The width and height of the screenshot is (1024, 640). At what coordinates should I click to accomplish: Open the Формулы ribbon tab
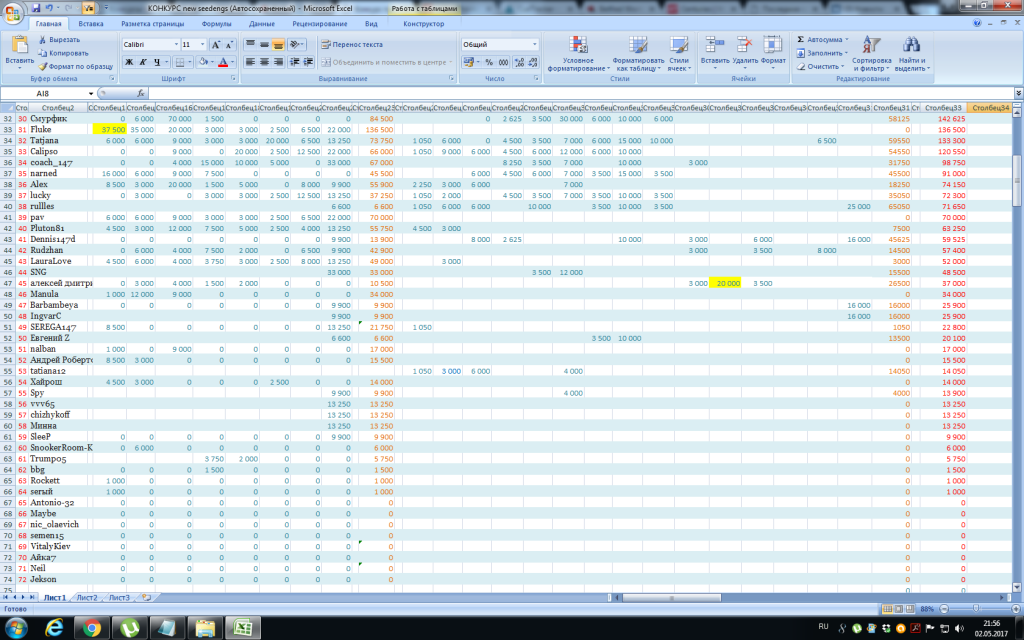[x=216, y=24]
